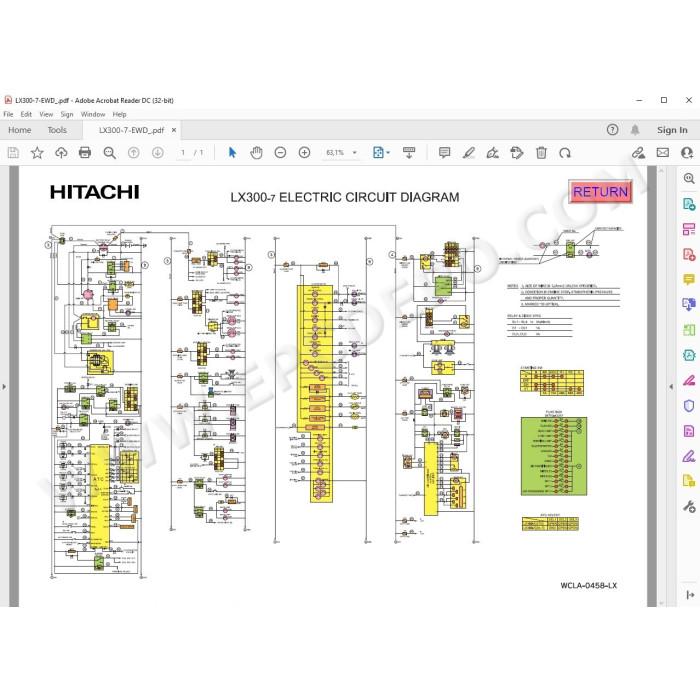Switch to the Tools tab

pos(57,130)
